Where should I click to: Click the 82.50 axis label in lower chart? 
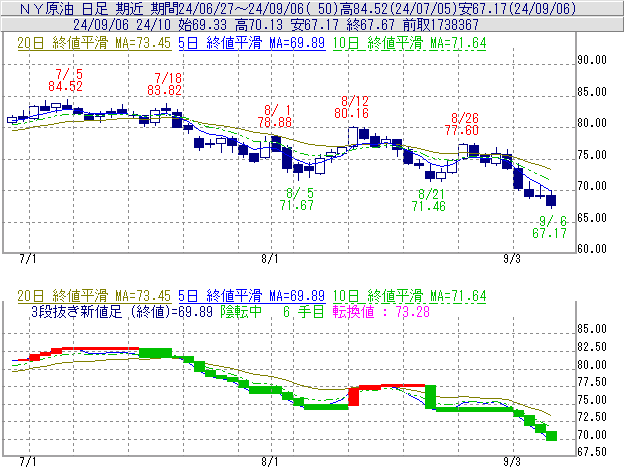coord(592,347)
